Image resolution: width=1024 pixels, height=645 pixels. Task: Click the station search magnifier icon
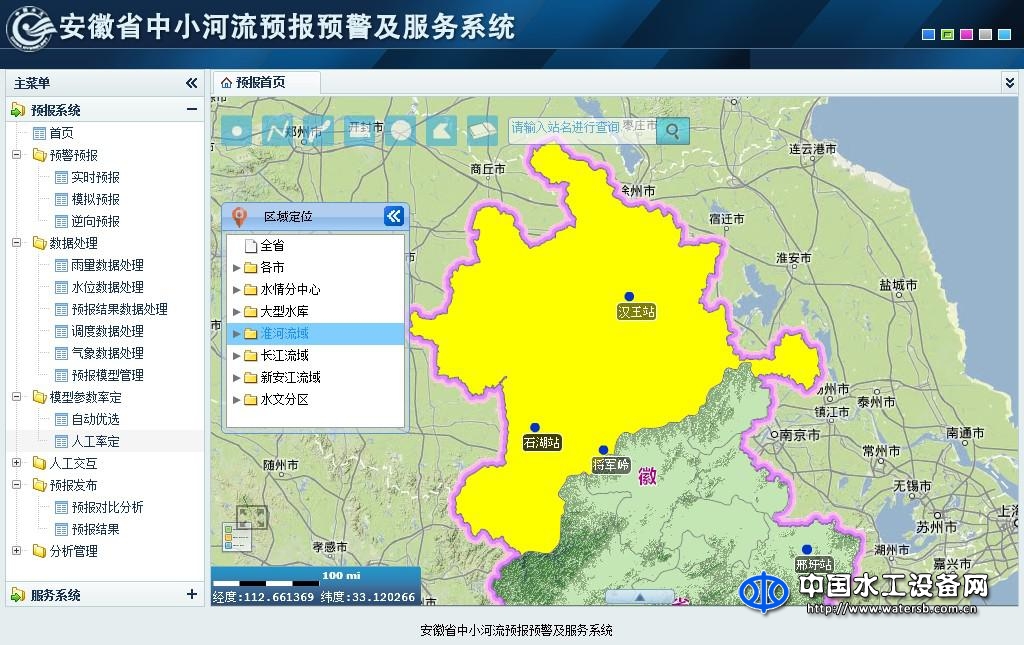[672, 130]
